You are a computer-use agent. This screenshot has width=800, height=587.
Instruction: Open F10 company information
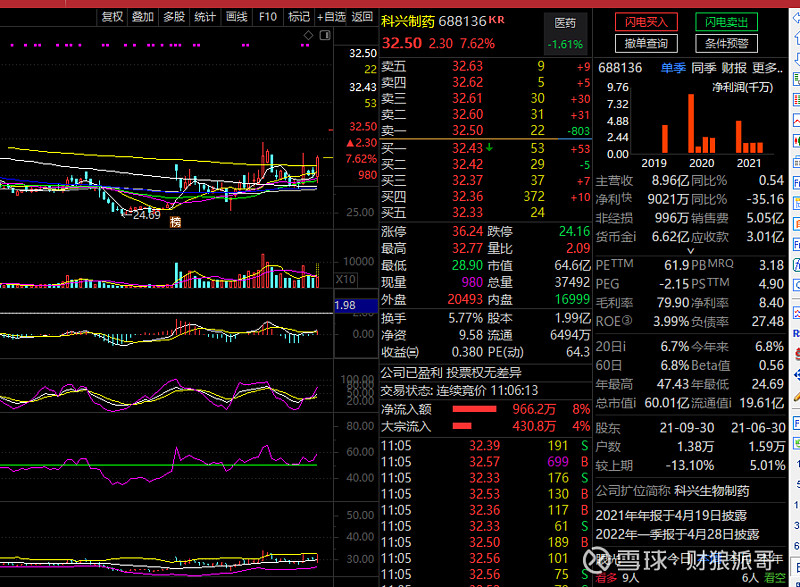click(268, 17)
